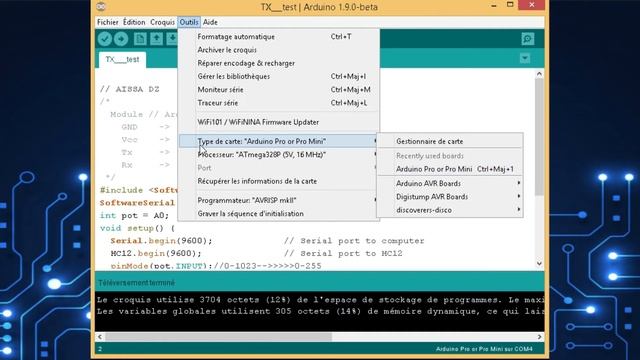The height and width of the screenshot is (360, 640).
Task: Click console scroll left arrow
Action: pyautogui.click(x=100, y=337)
